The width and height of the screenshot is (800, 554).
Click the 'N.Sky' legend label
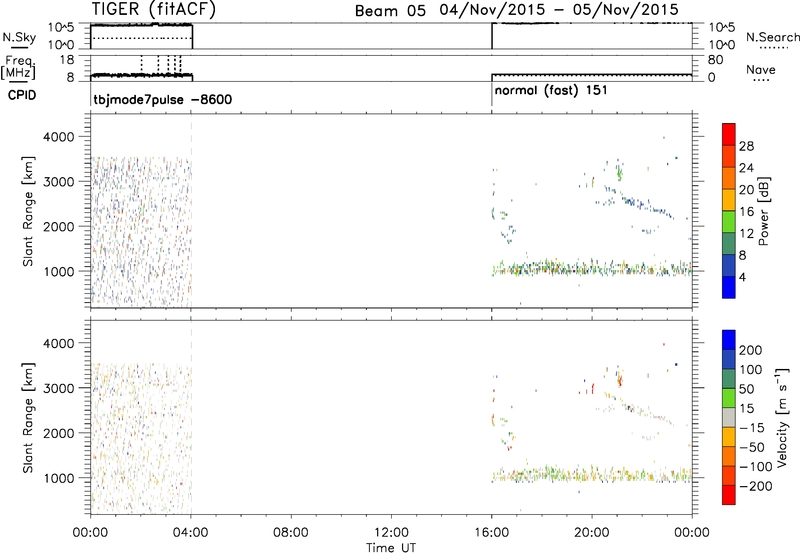[x=19, y=37]
